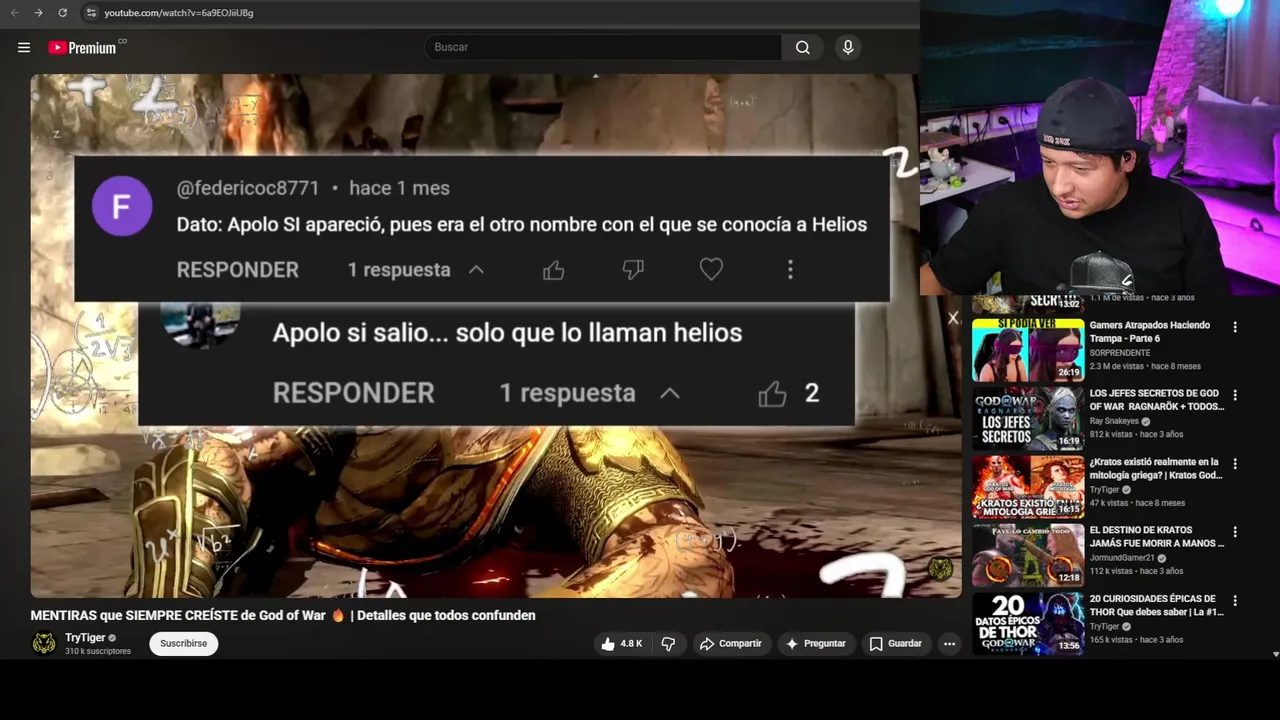1280x720 pixels.
Task: Open options menu for EL DESTINO DE KRATOS
Action: (x=1235, y=532)
